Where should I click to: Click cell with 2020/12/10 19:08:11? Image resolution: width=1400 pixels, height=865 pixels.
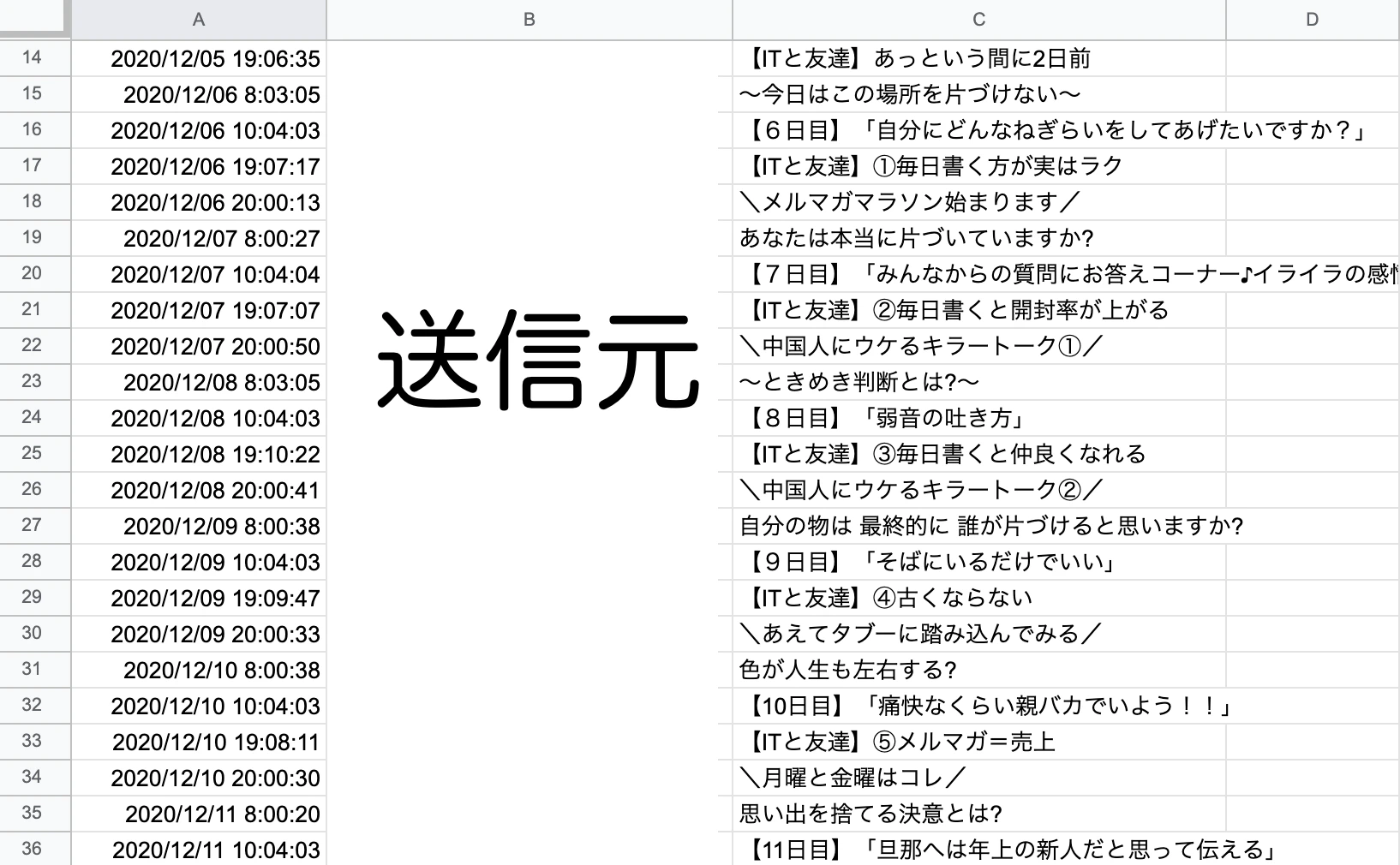point(199,742)
